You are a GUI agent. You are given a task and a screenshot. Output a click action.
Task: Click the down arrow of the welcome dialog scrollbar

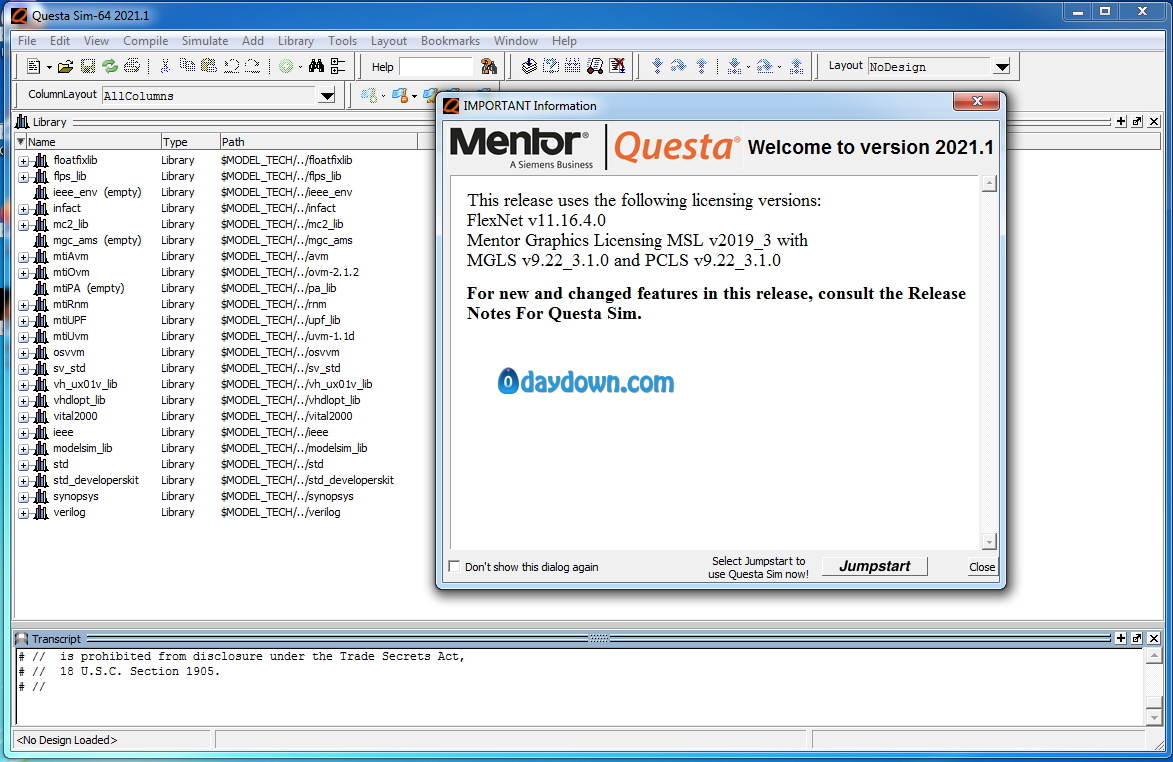(989, 541)
